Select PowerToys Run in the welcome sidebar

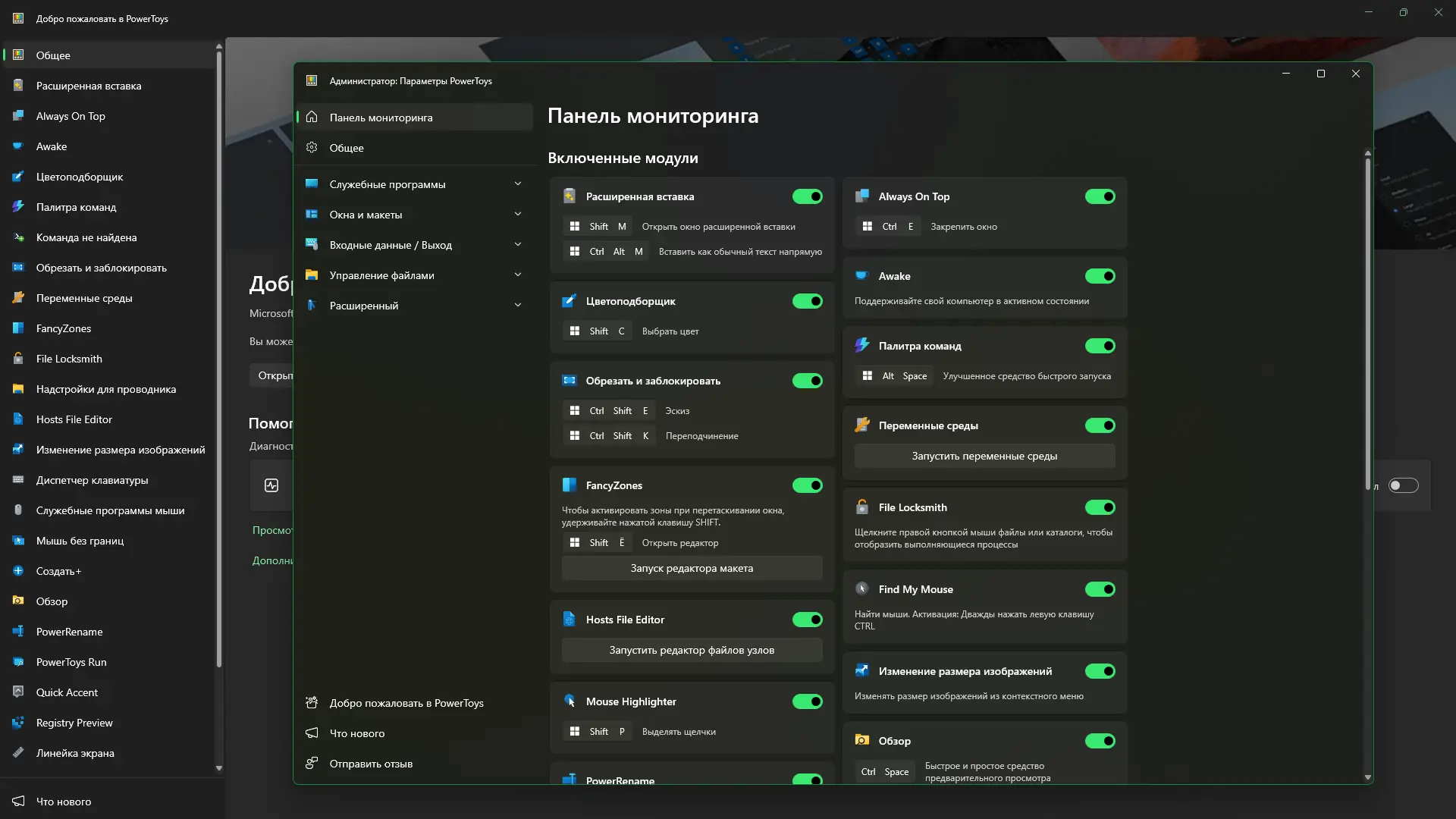71,662
